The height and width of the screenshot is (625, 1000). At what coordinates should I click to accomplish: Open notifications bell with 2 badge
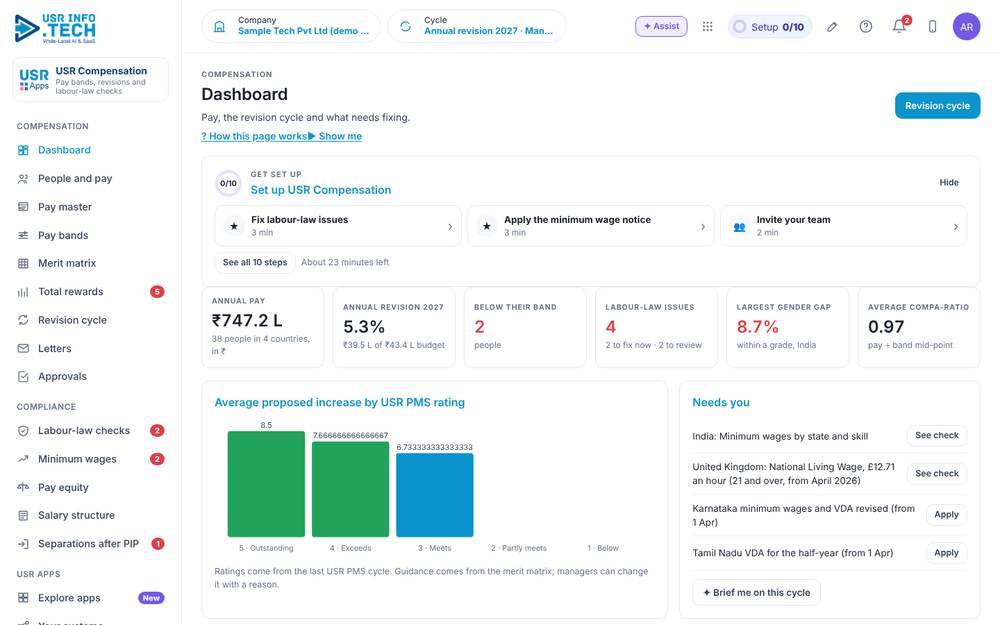tap(899, 26)
